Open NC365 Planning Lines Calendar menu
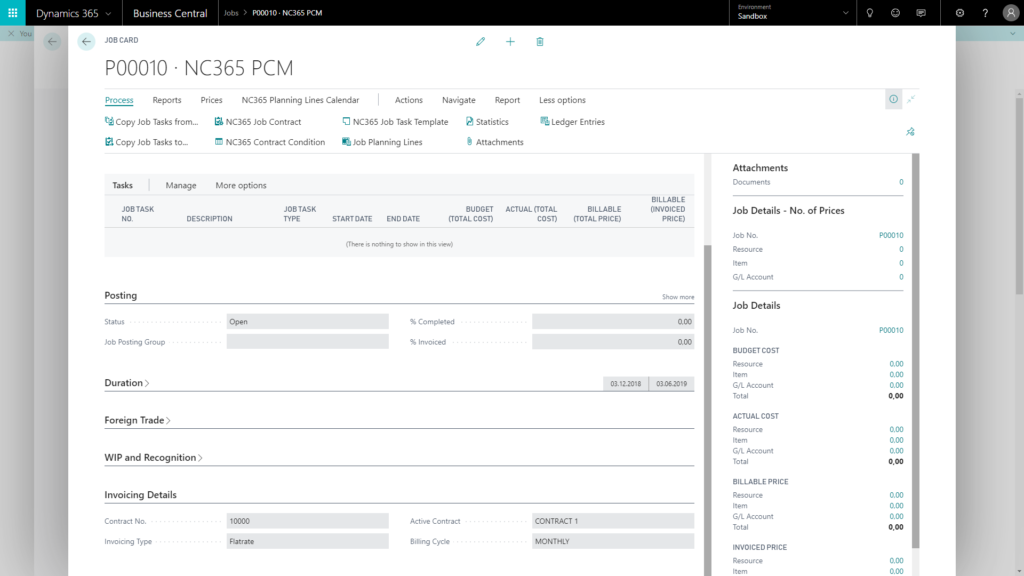Image resolution: width=1024 pixels, height=576 pixels. [300, 100]
